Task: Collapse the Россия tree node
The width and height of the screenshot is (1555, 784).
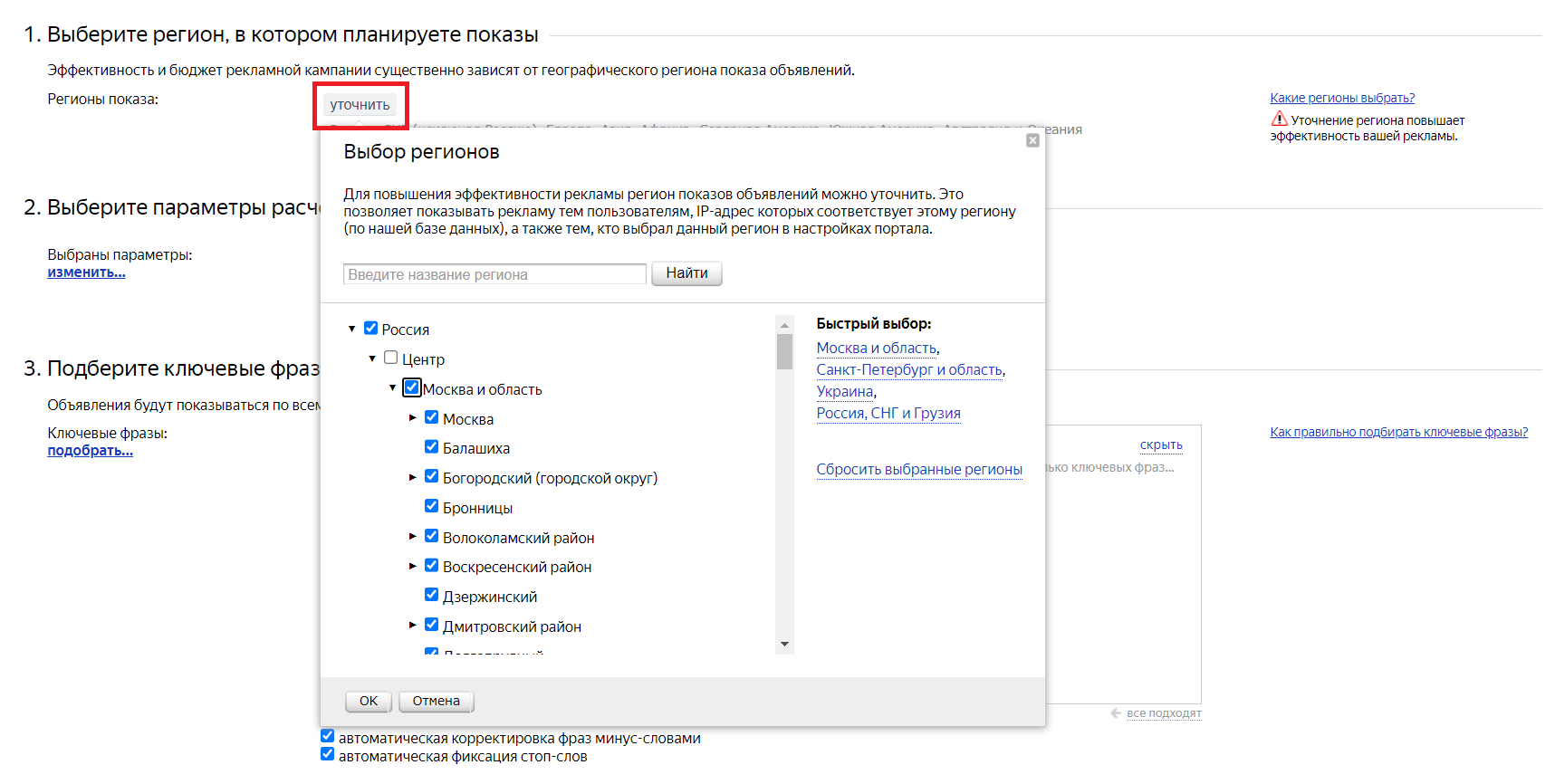Action: [x=352, y=330]
